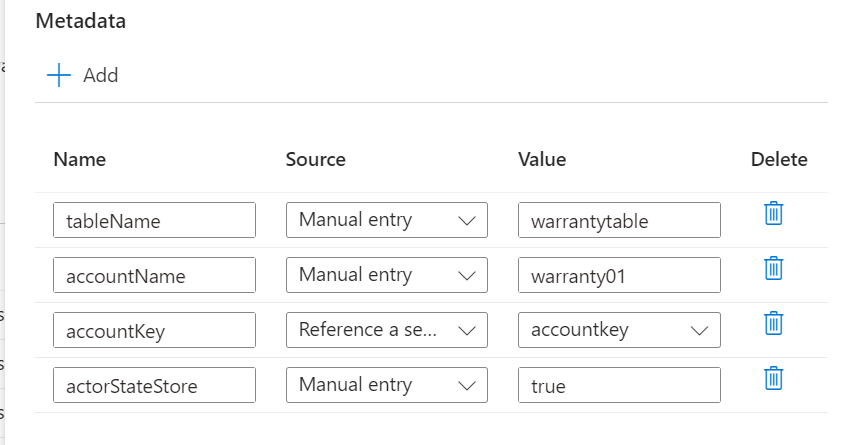Delete the accountName metadata row

773,268
